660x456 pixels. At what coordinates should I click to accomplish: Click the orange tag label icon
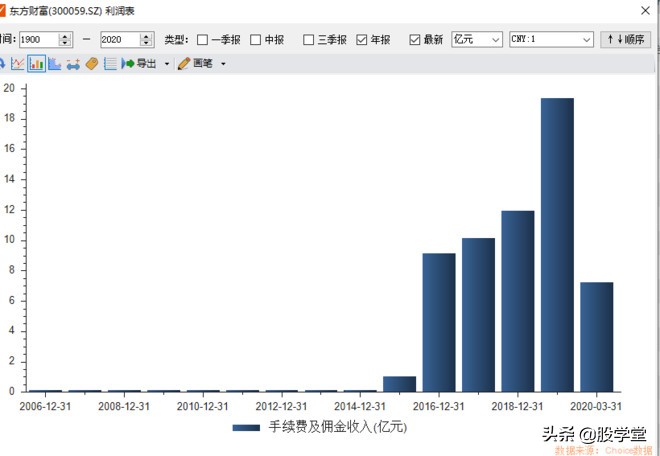(x=92, y=64)
